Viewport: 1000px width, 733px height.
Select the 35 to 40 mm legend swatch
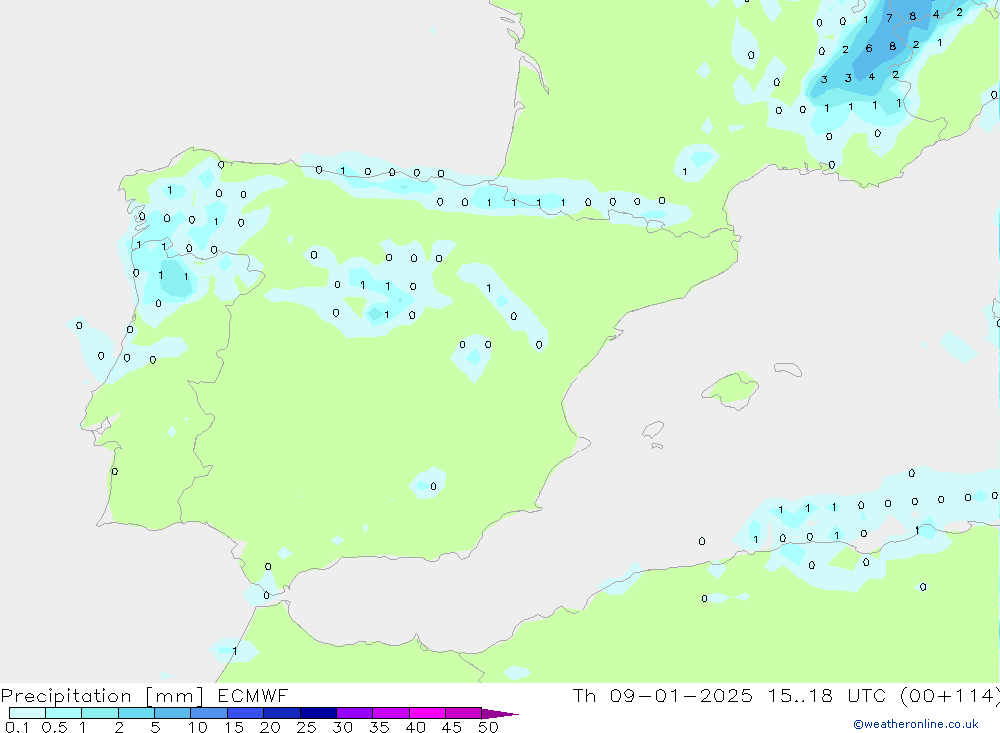[x=390, y=713]
